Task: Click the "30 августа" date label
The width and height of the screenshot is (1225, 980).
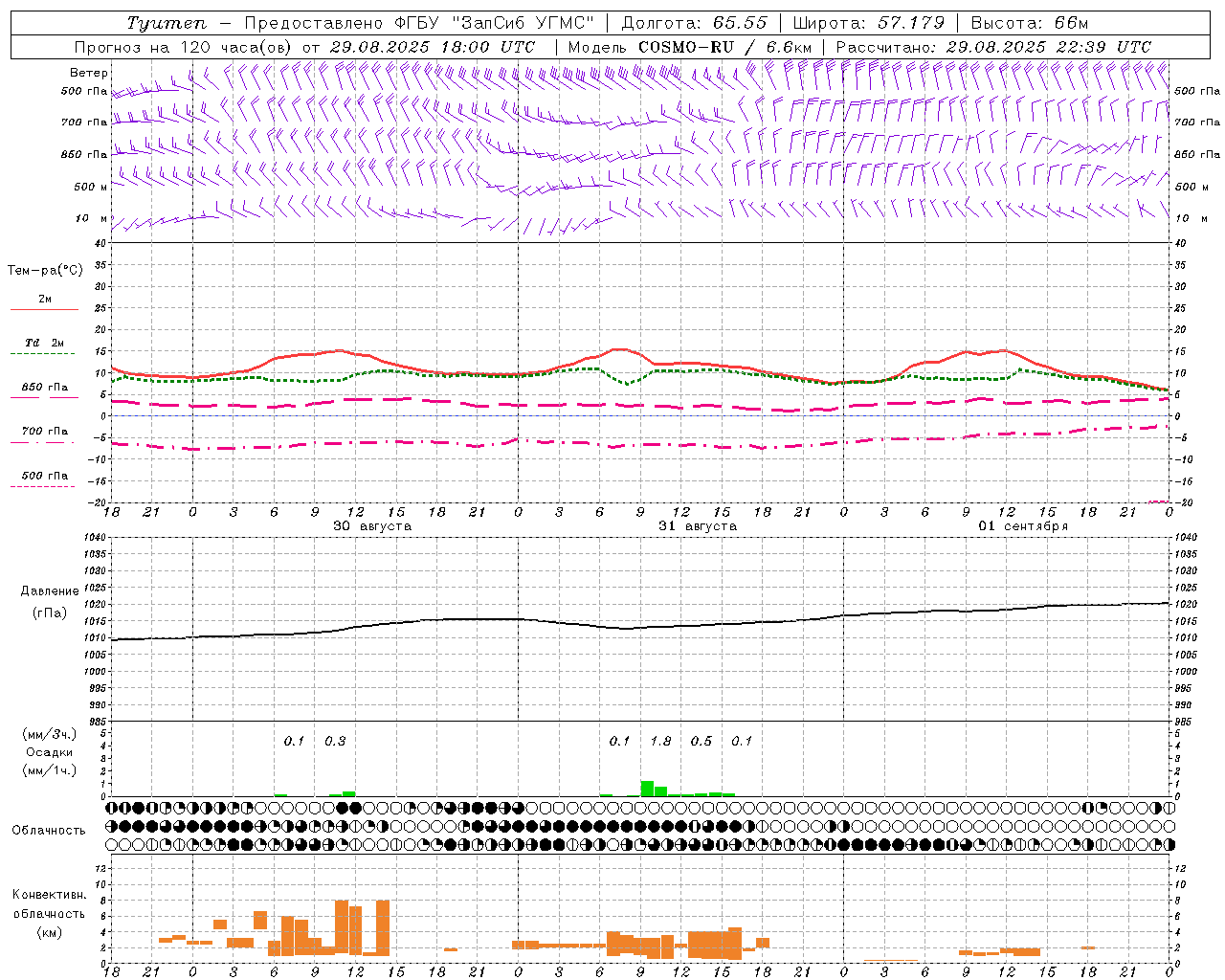Action: (x=372, y=526)
